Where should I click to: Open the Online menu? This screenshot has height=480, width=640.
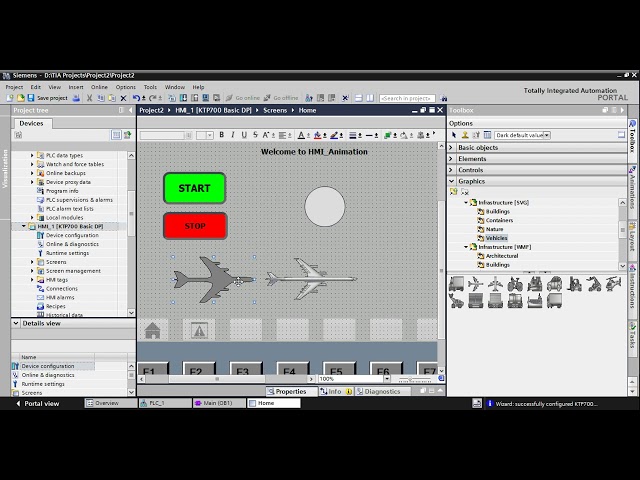pos(99,87)
